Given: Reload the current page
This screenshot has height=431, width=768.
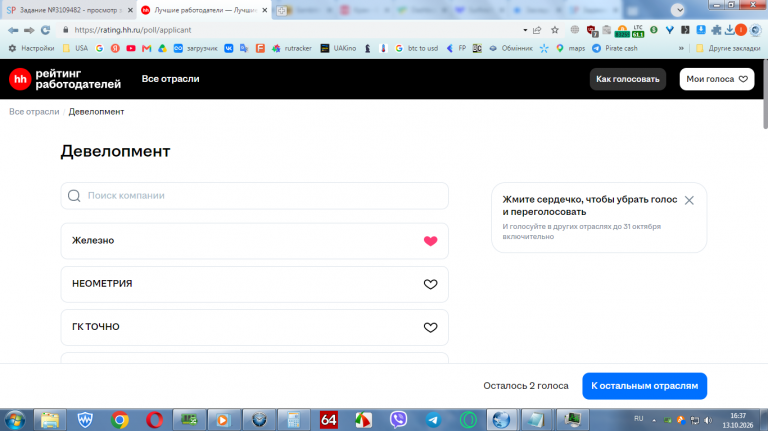Looking at the screenshot, I should 46,30.
